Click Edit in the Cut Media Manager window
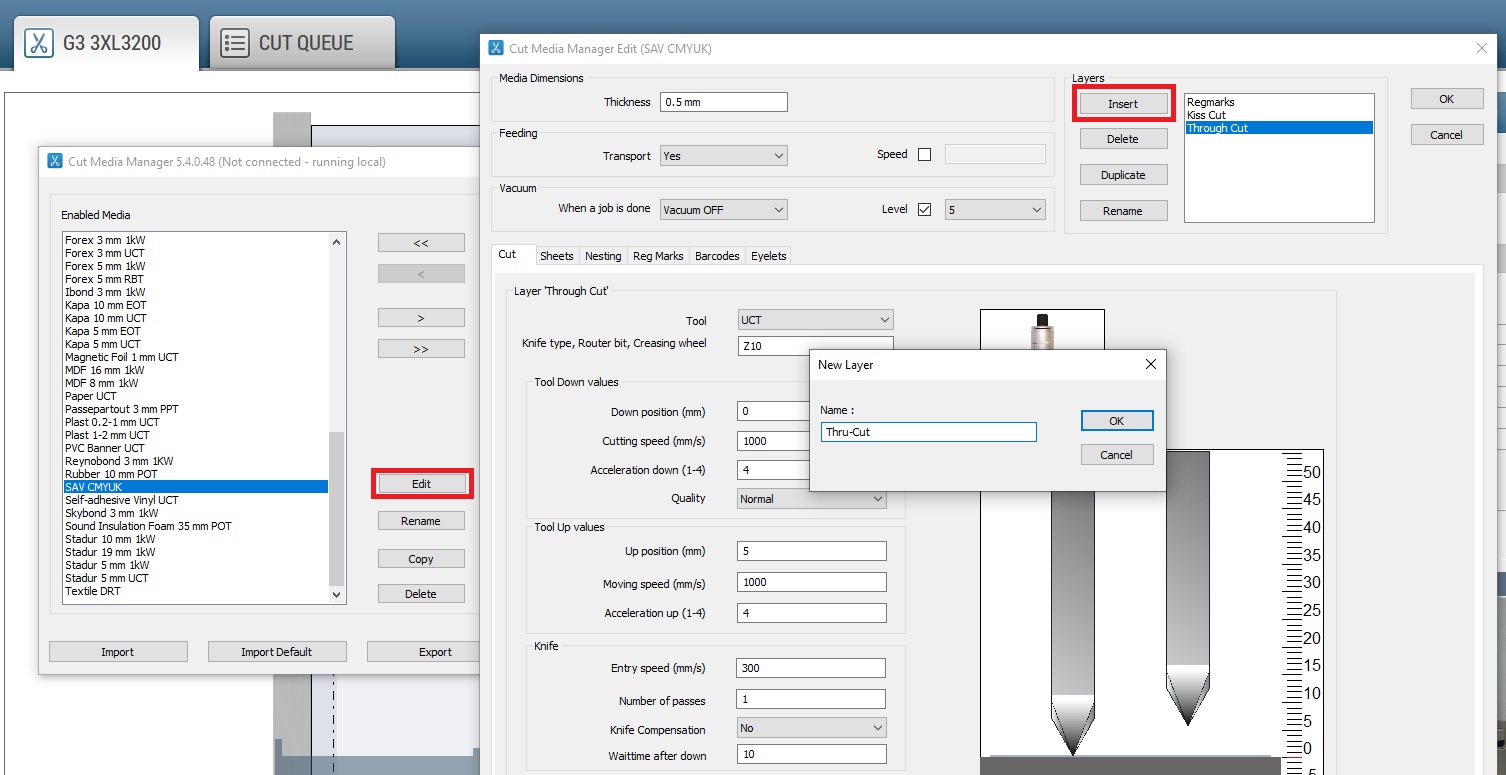This screenshot has height=775, width=1506. (x=421, y=484)
